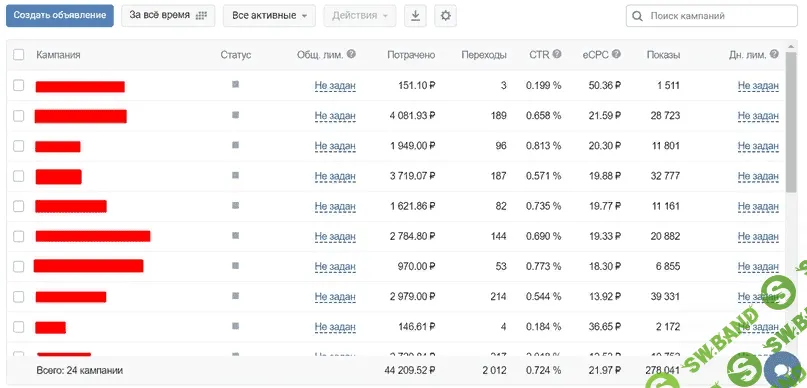Image resolution: width=807 pixels, height=388 pixels.
Task: Set total limit Не задан in 1 949.00 ₽ row
Action: point(335,146)
